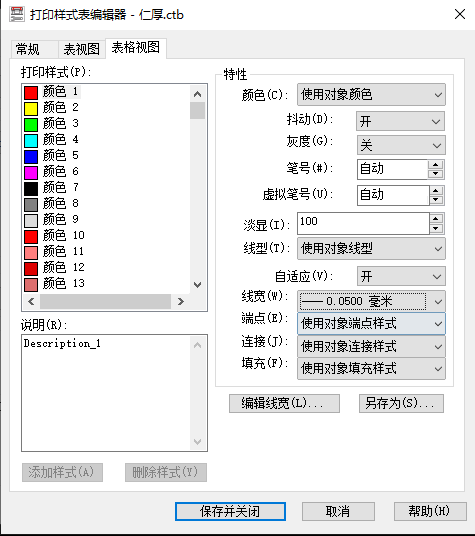
Task: Open help with the 帮助(H) button
Action: [x=430, y=511]
